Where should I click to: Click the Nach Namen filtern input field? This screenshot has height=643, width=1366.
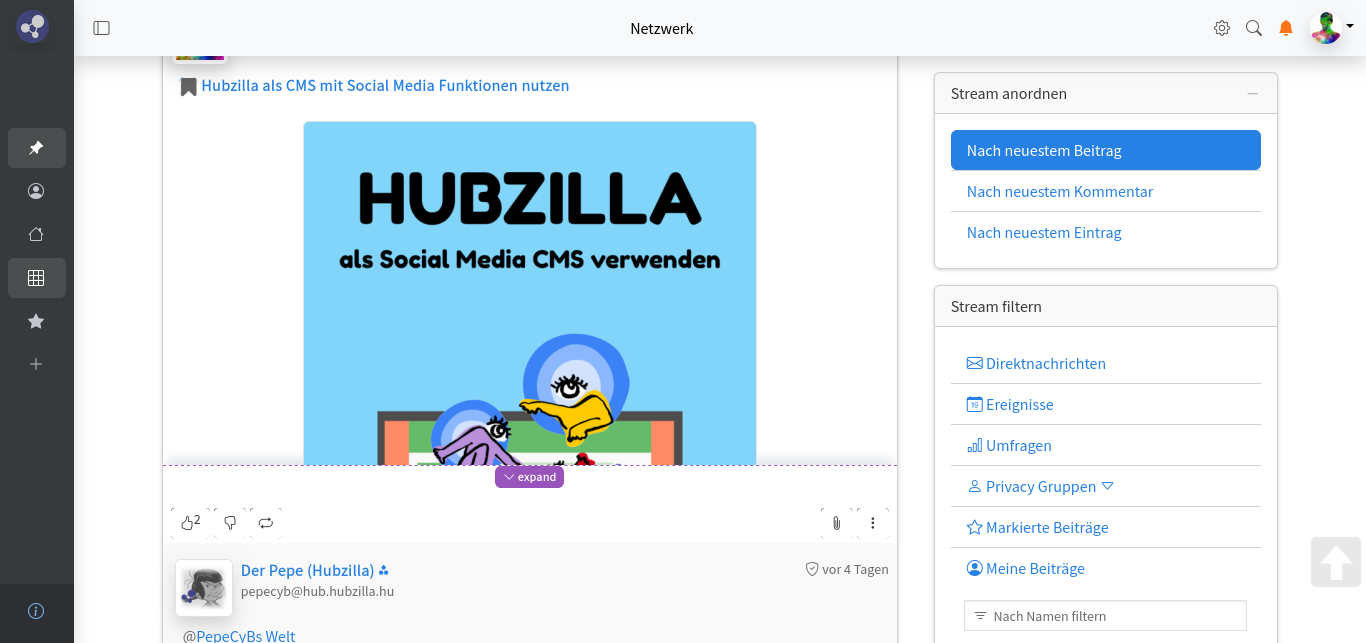[x=1105, y=616]
